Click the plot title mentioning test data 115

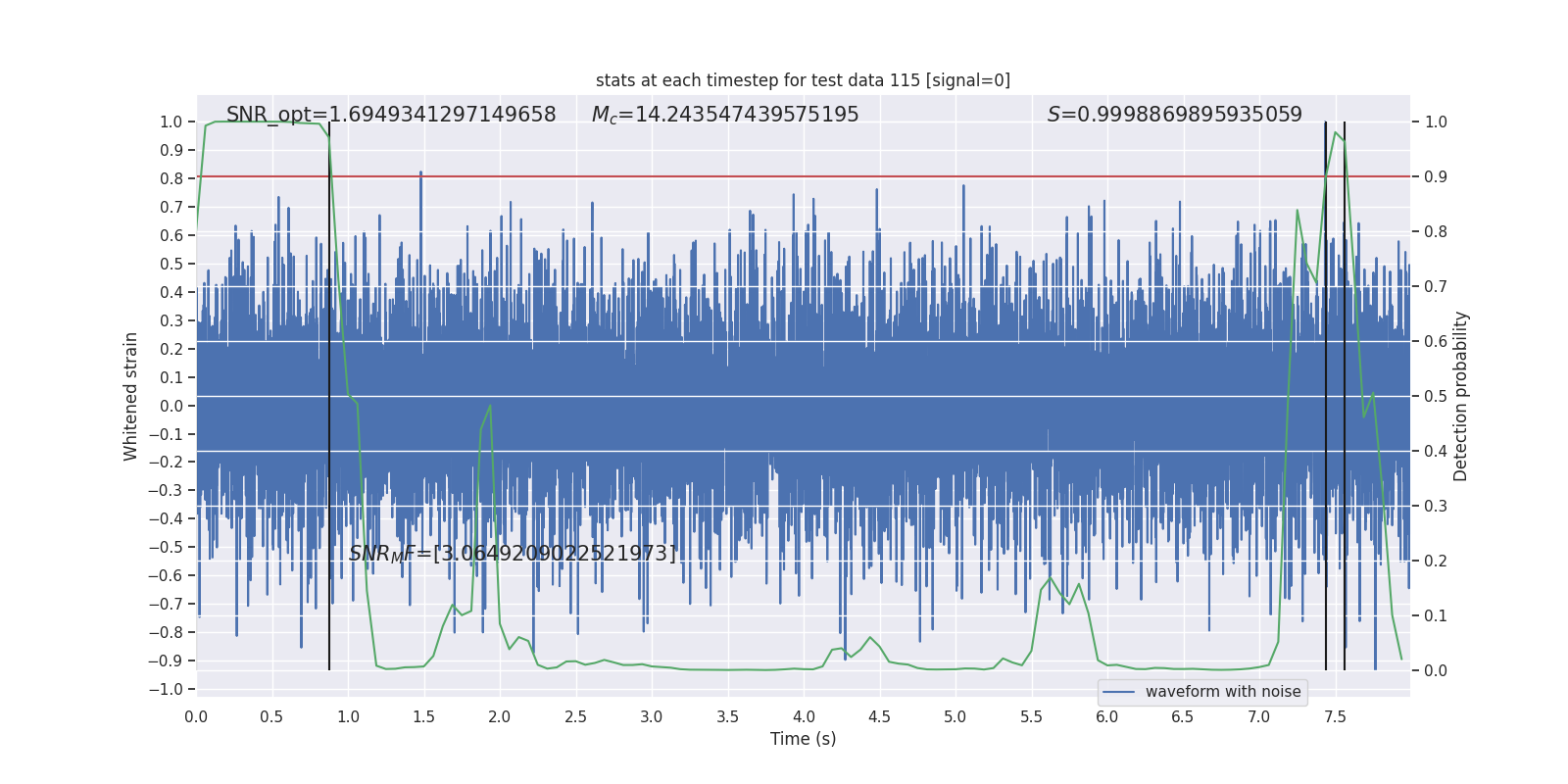803,80
